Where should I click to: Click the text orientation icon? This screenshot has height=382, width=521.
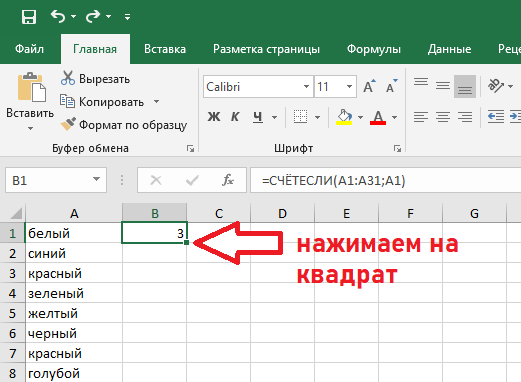(496, 86)
